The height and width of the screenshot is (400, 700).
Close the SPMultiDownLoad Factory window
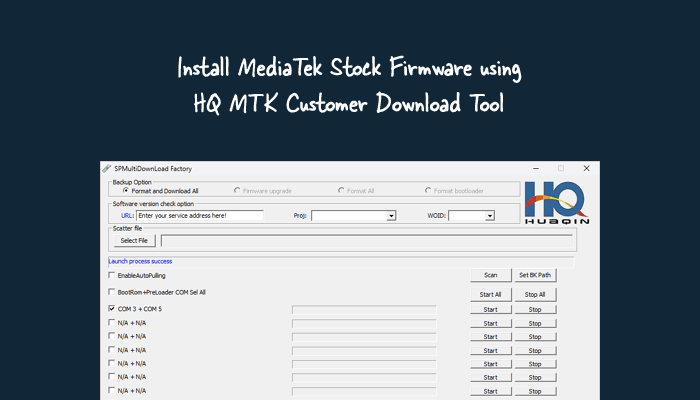tap(586, 168)
